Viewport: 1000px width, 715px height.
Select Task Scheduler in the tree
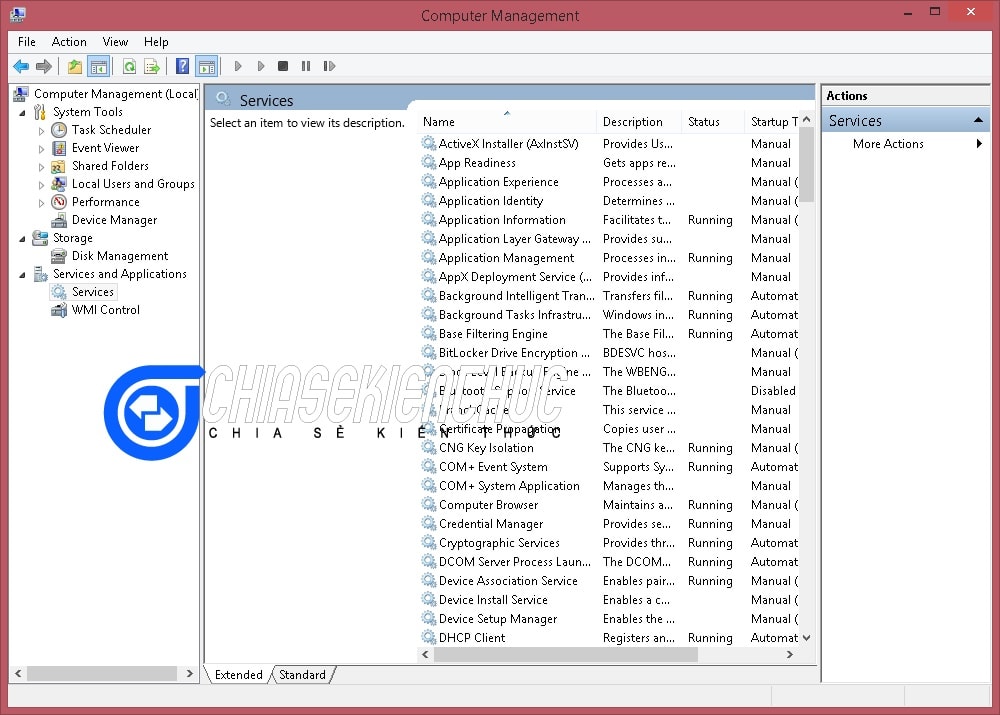(x=111, y=129)
